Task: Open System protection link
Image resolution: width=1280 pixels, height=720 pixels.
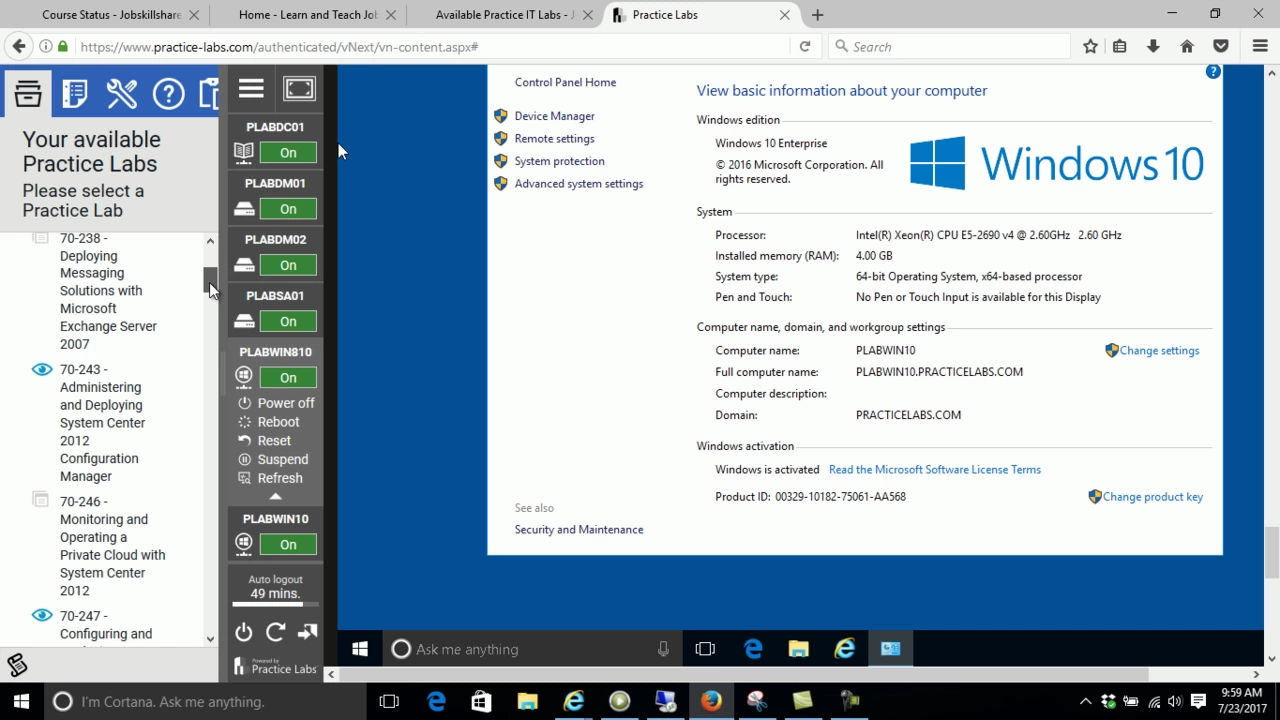Action: pos(559,161)
